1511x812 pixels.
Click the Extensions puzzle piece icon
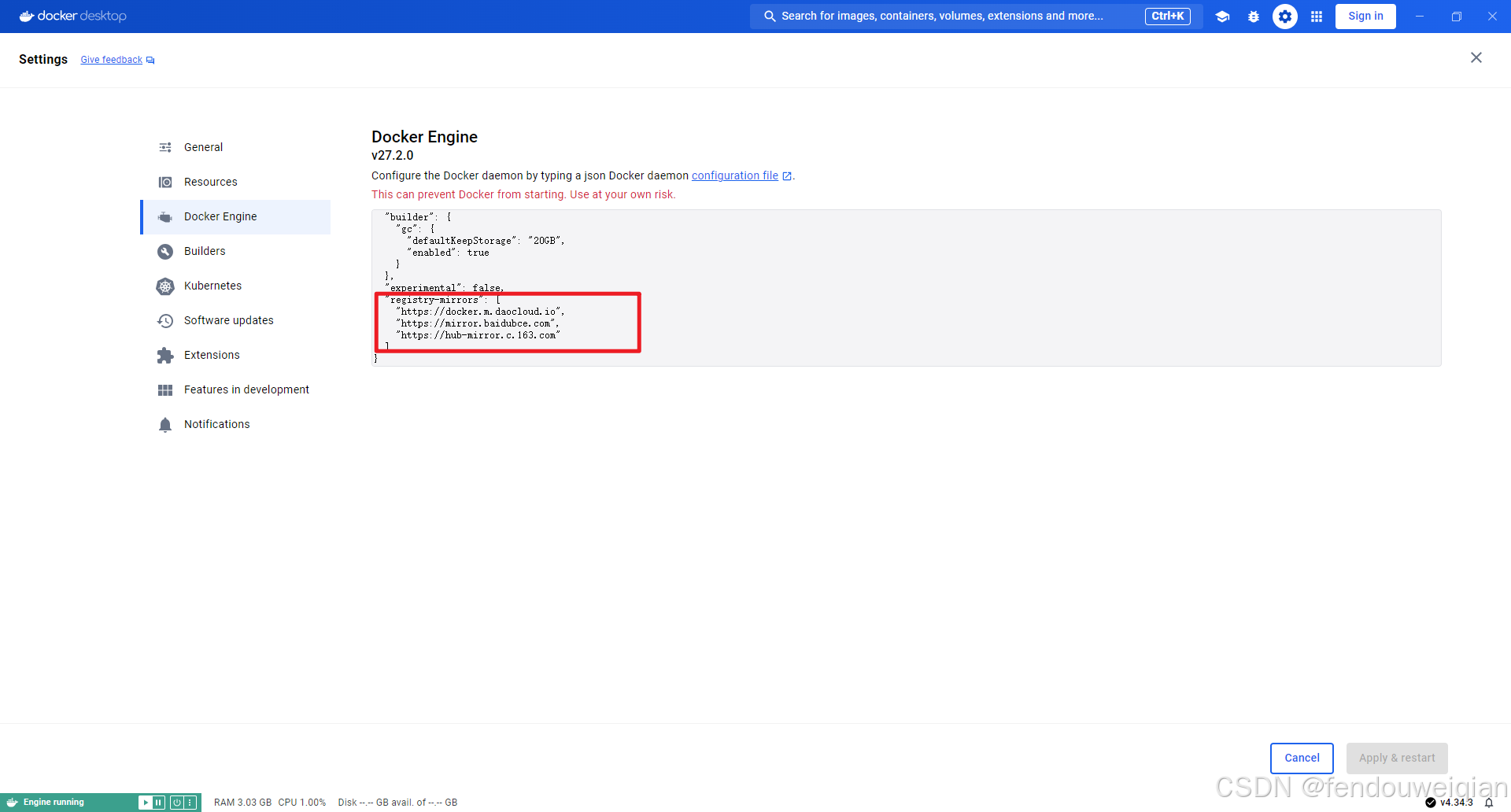[x=165, y=355]
